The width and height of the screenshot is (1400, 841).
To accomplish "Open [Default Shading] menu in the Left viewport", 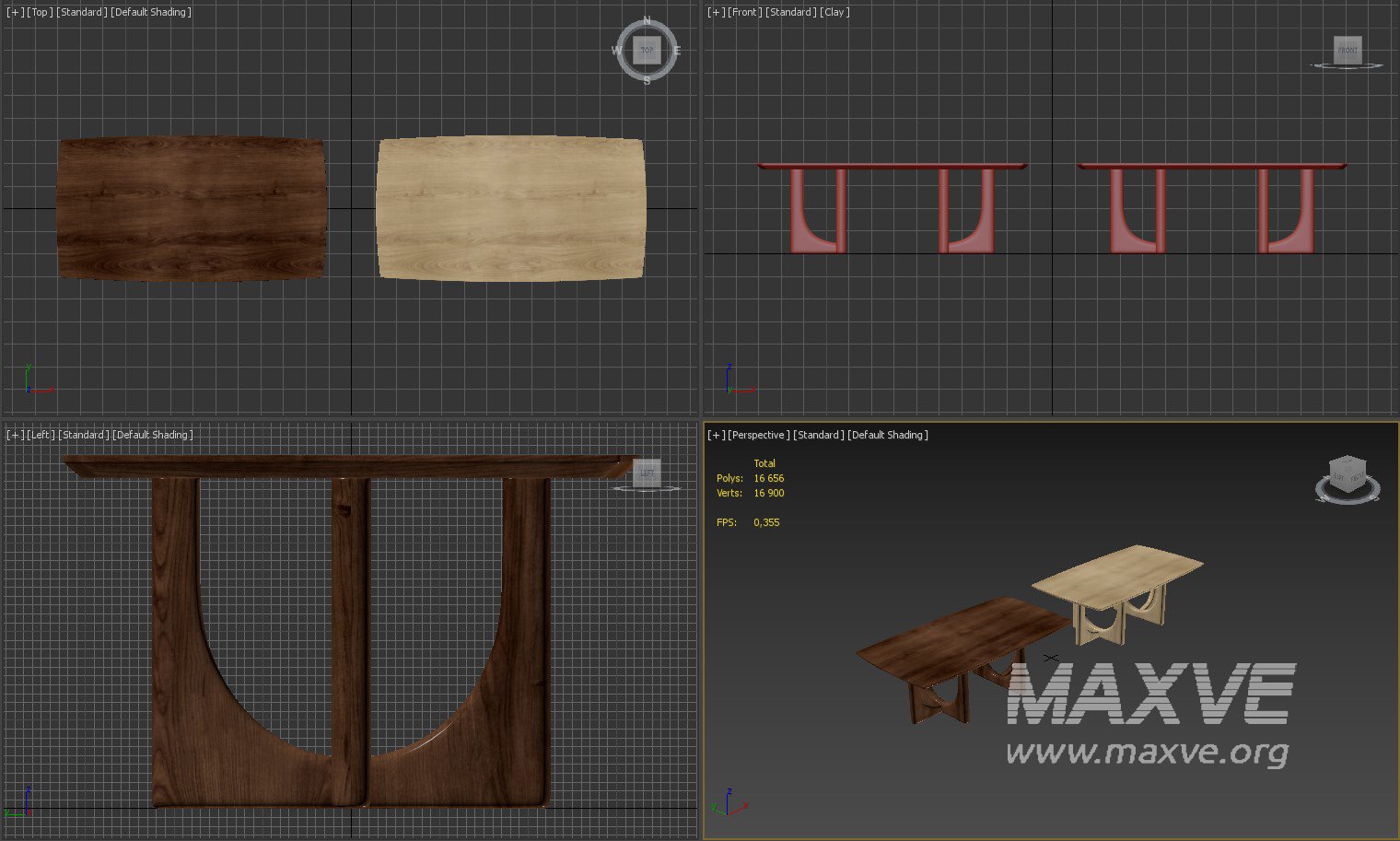I will pos(152,435).
